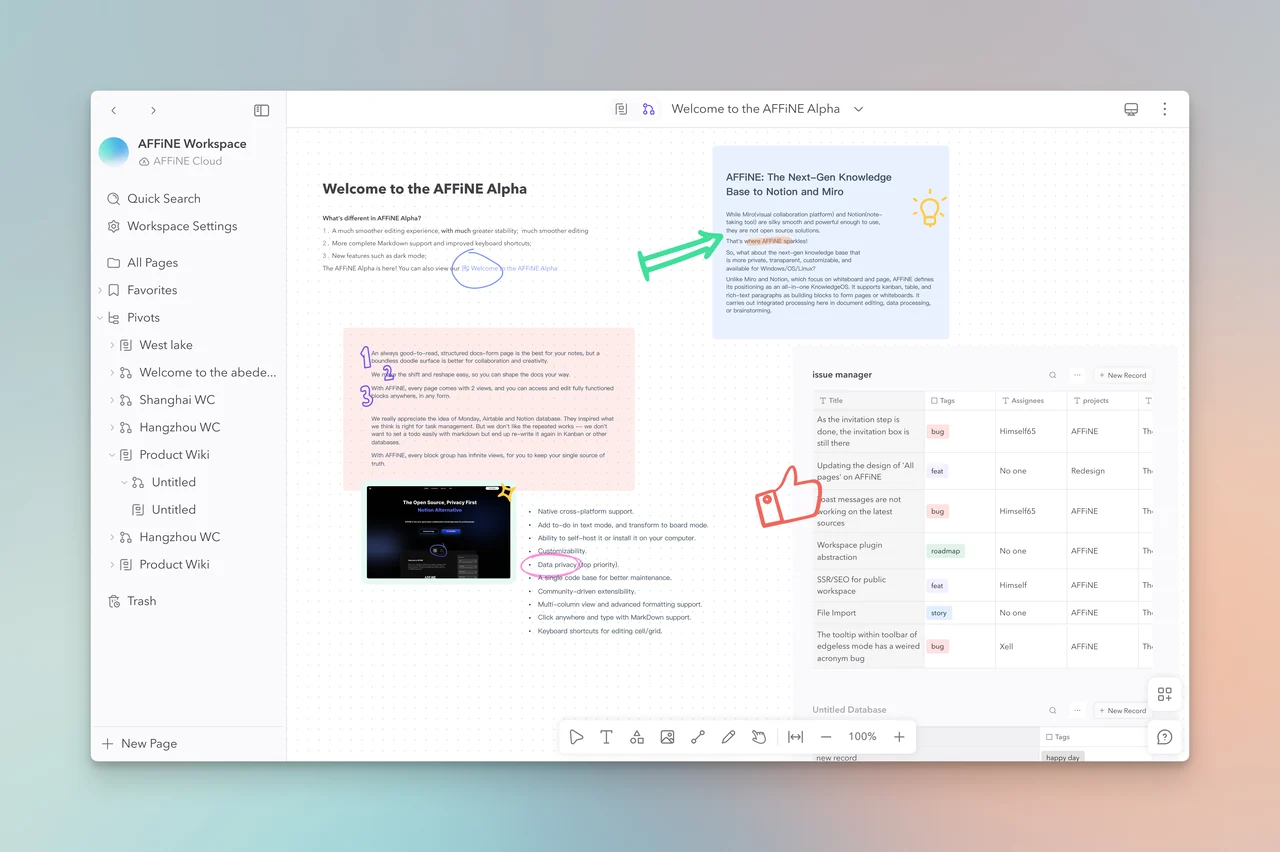
Task: Open the Shanghai WC page
Action: pyautogui.click(x=177, y=400)
